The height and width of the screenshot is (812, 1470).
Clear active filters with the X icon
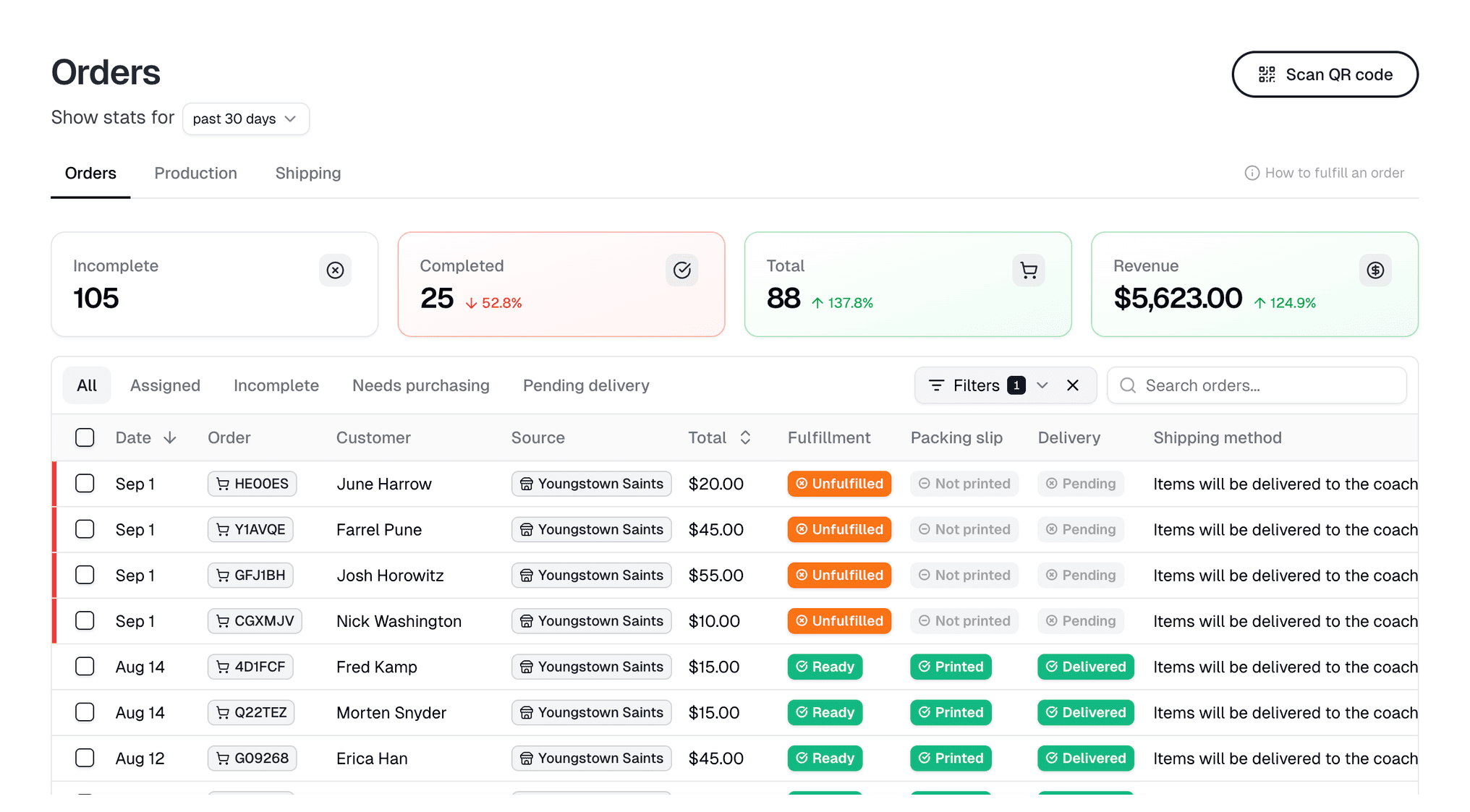(x=1073, y=385)
